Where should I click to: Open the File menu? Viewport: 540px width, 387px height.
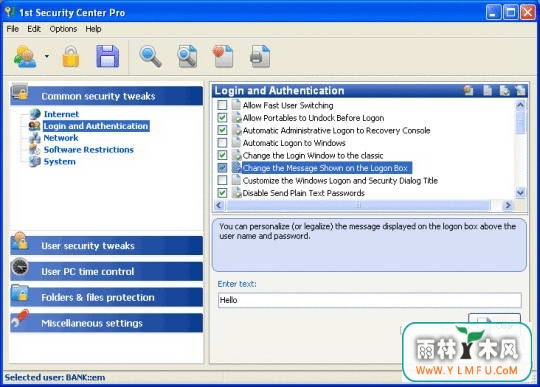[x=12, y=29]
